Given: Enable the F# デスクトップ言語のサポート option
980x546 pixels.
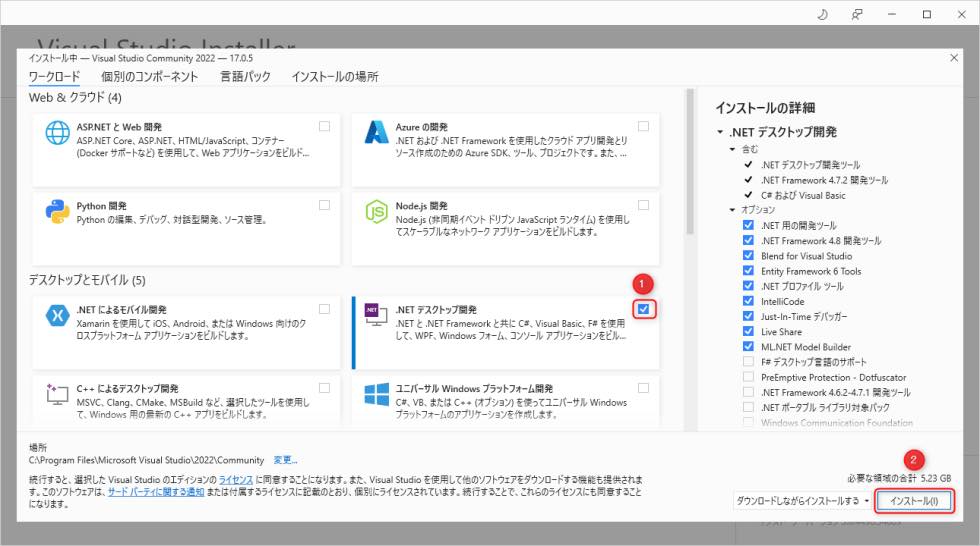Looking at the screenshot, I should tap(748, 361).
